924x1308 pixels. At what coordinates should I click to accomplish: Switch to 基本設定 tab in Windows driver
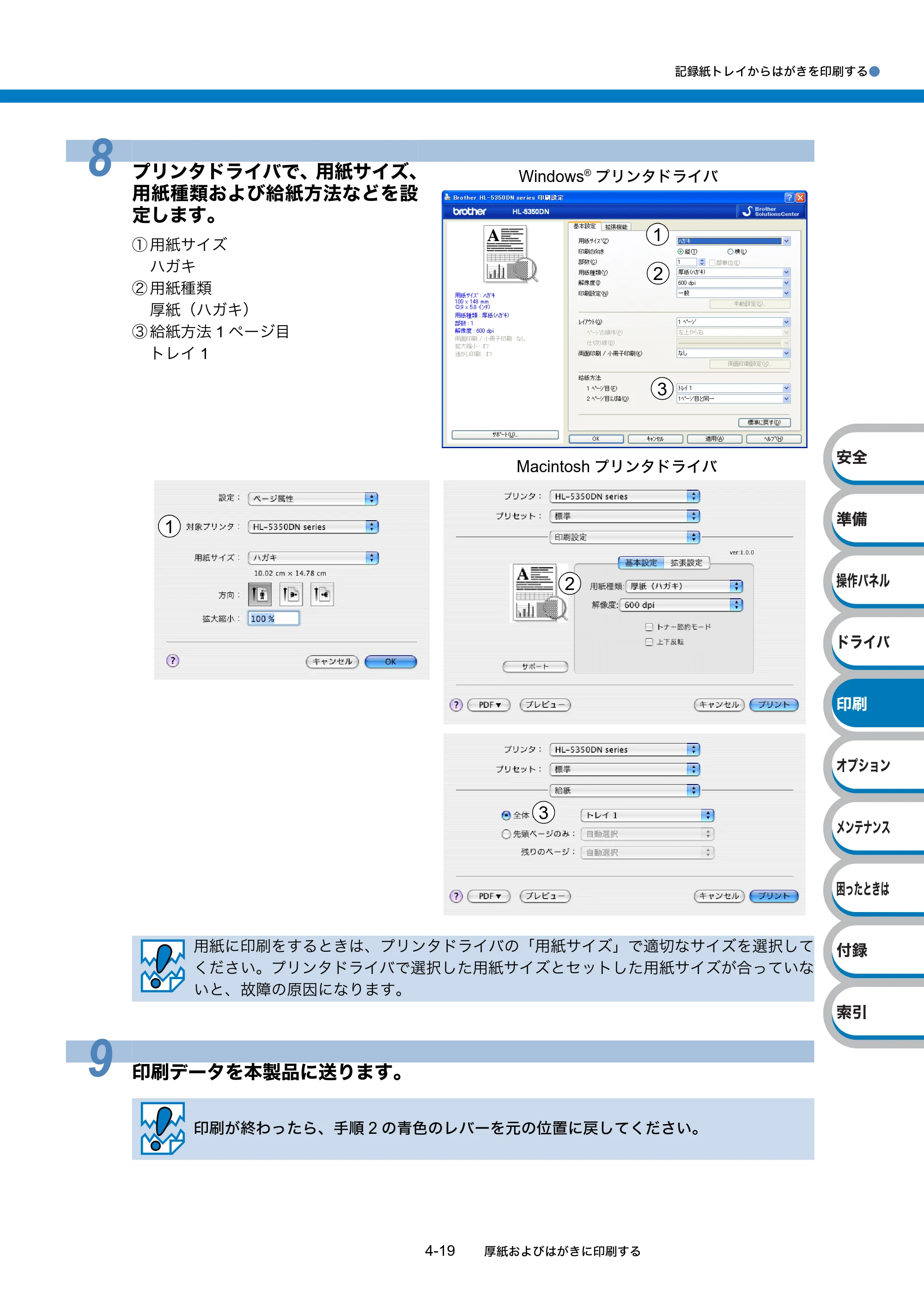(x=584, y=226)
